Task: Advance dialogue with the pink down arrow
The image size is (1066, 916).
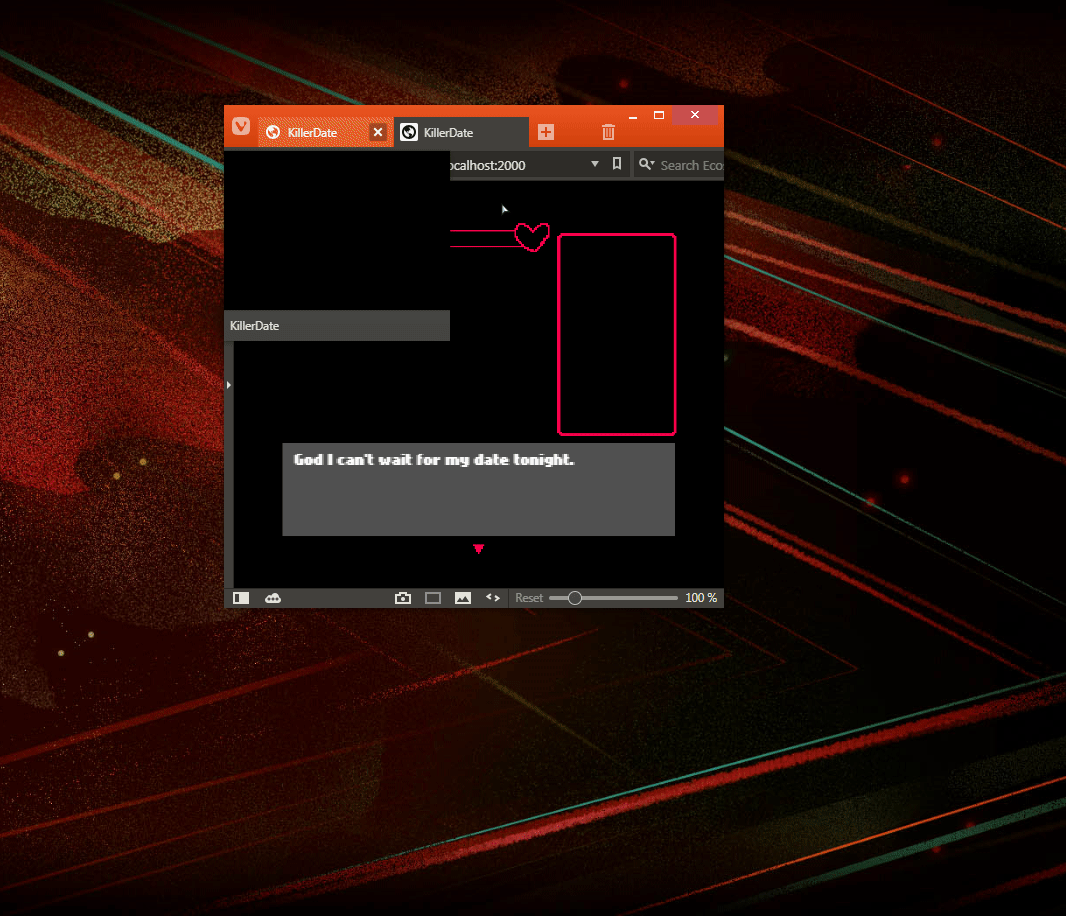Action: [x=479, y=549]
